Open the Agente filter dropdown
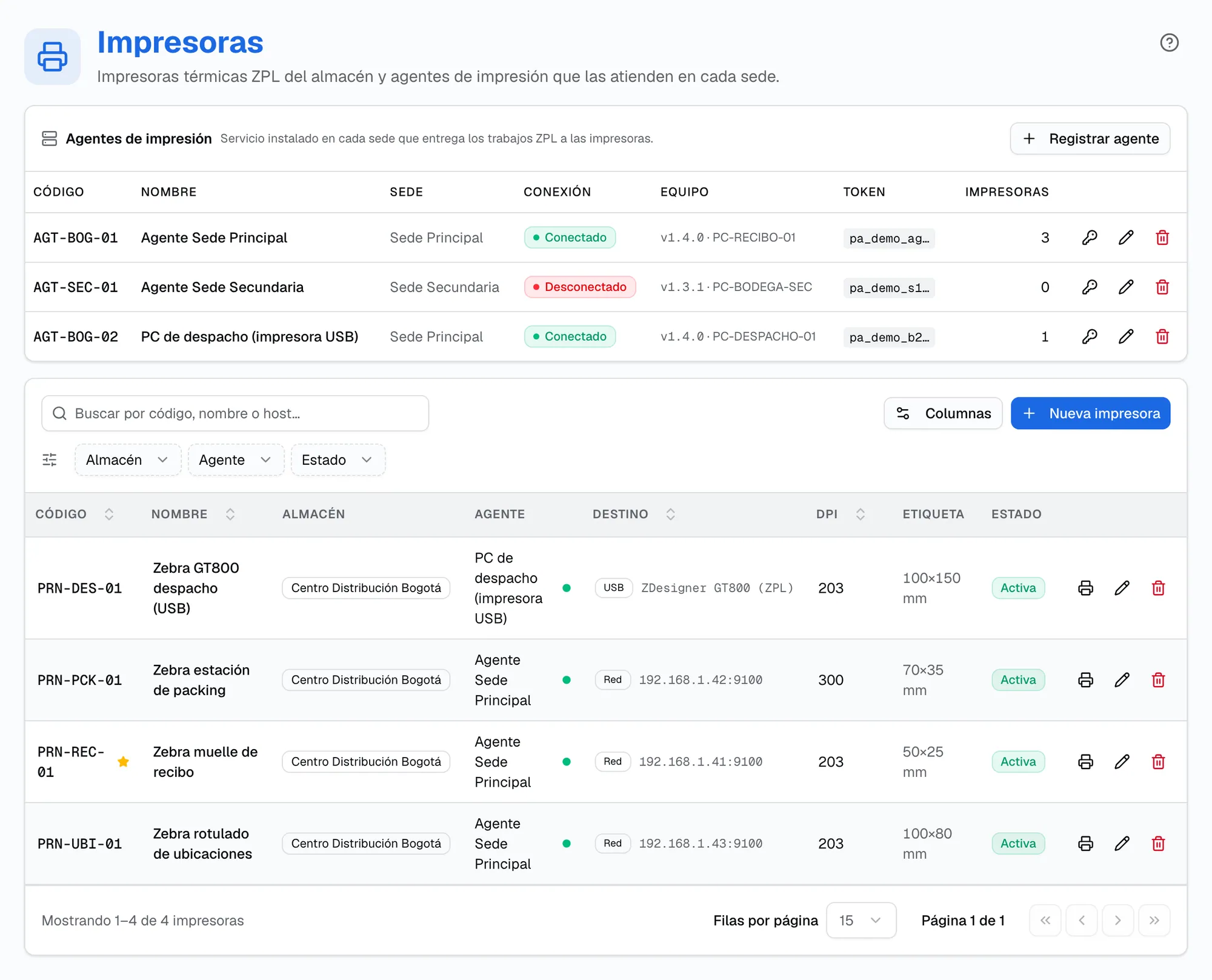This screenshot has height=980, width=1212. [x=236, y=460]
